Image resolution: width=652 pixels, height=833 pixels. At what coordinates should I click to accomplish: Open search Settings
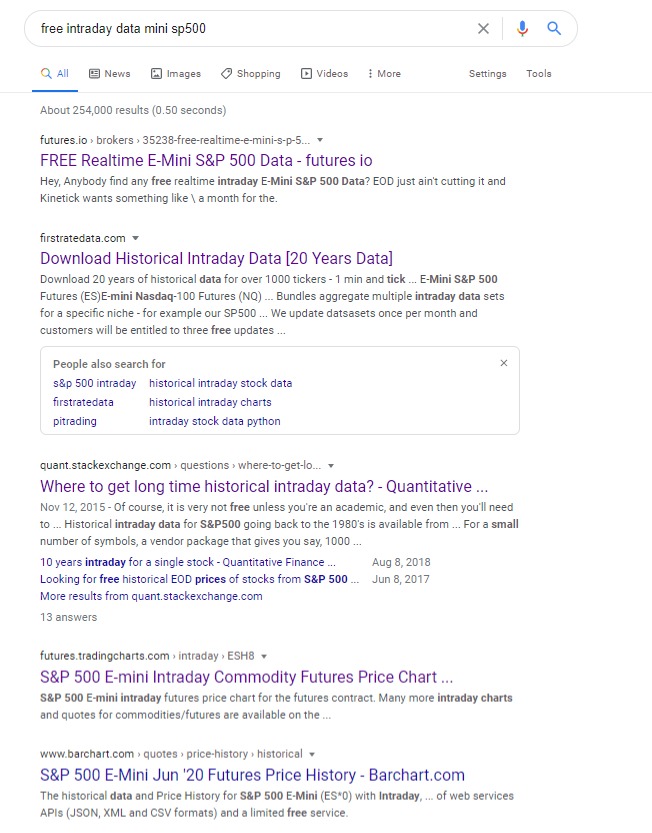tap(487, 73)
